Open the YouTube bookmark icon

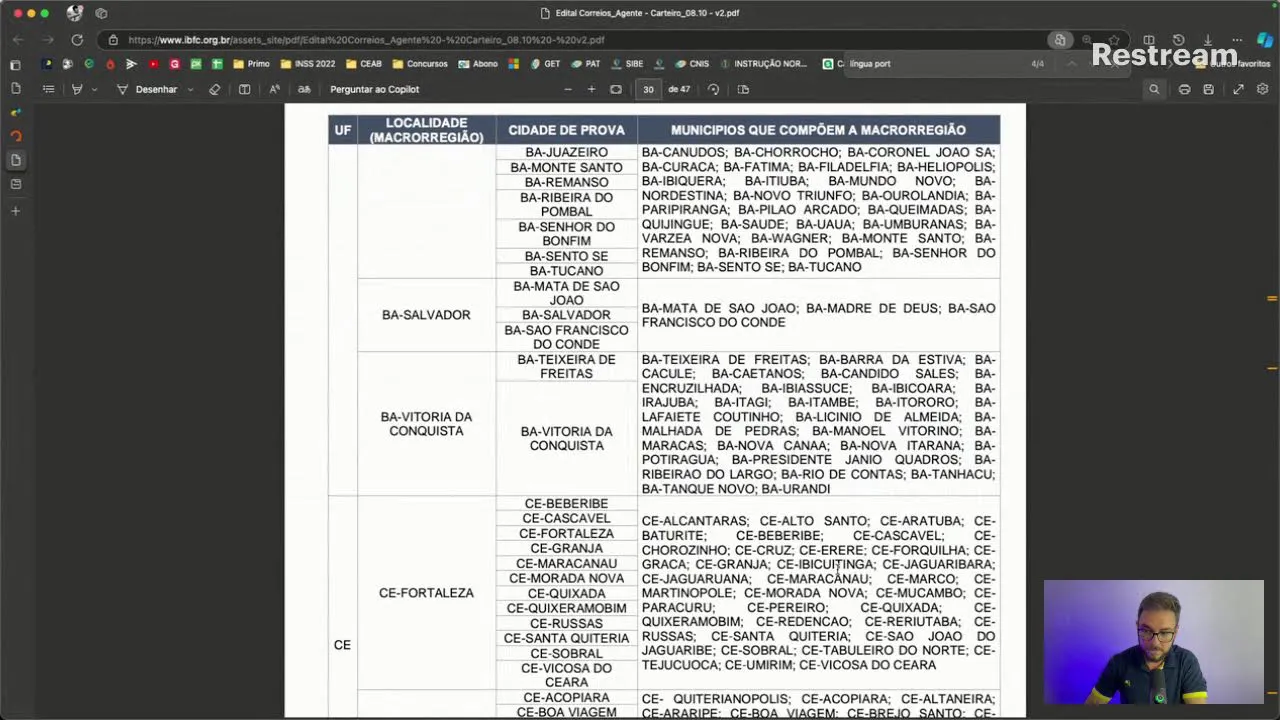click(153, 64)
